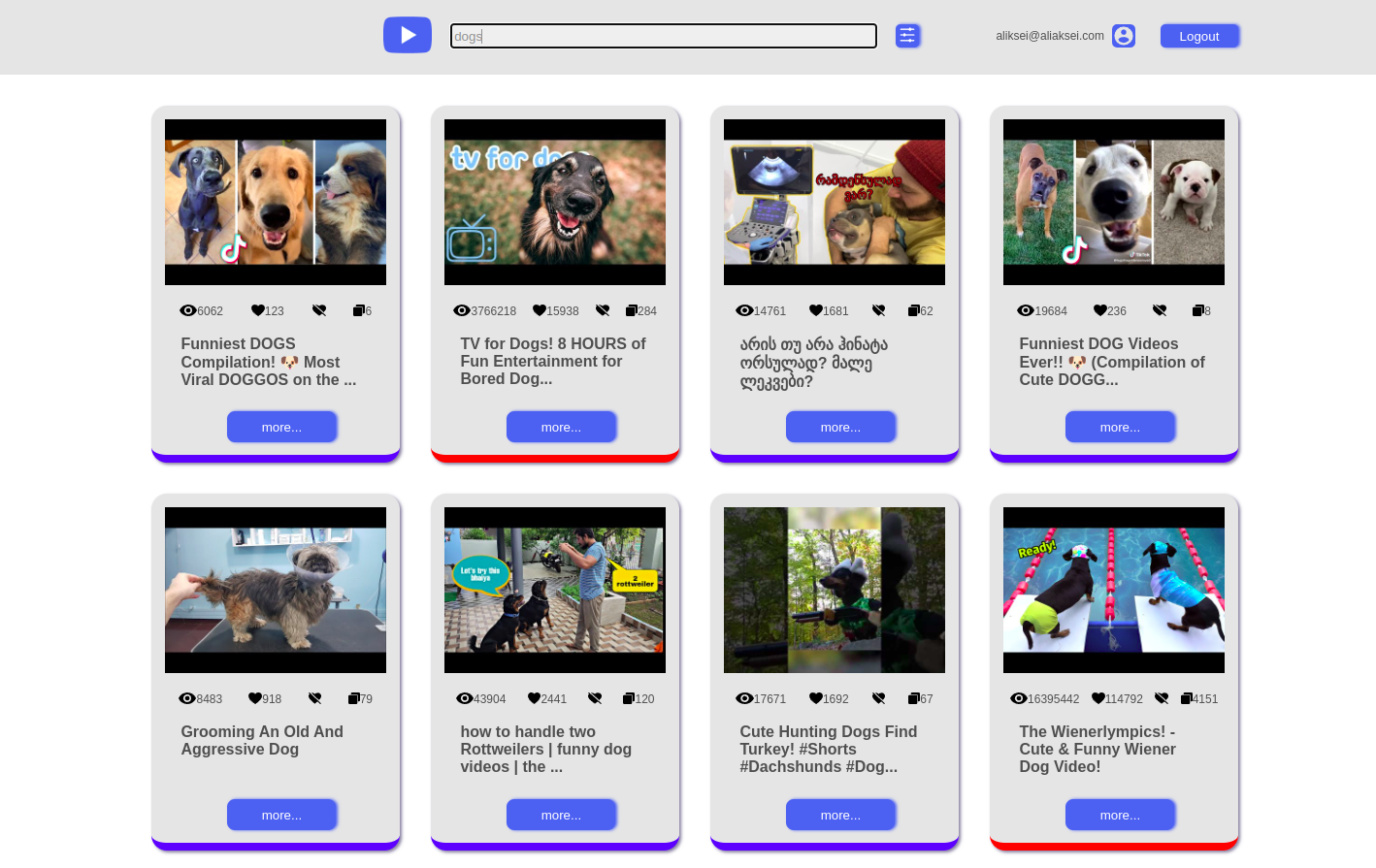1376x868 pixels.
Task: Click the copies icon on the Rottweilers video
Action: click(629, 698)
